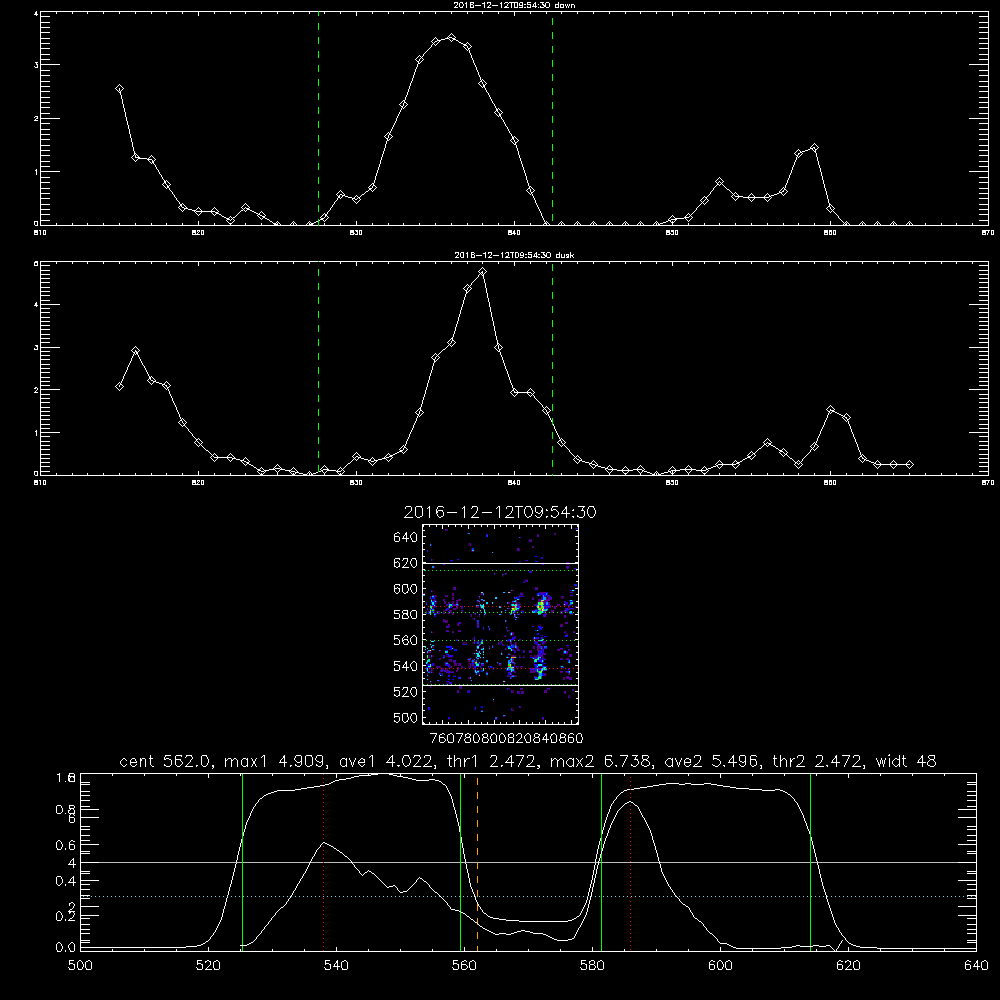Click the 'ave2 5.496' value in stats line
The width and height of the screenshot is (1000, 1000).
(x=712, y=761)
